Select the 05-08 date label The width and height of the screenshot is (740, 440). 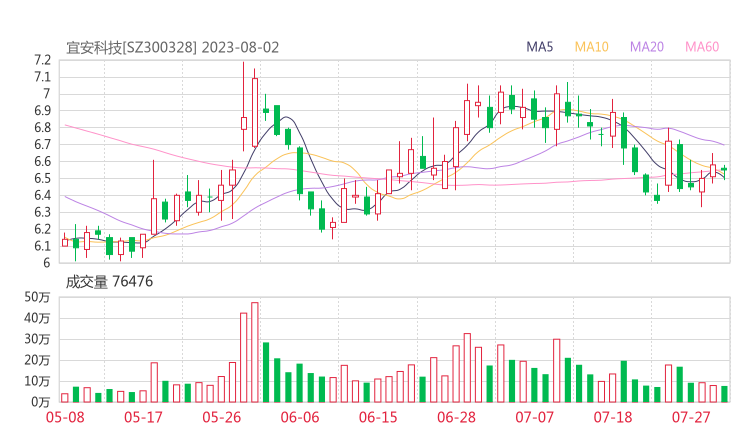(x=65, y=418)
